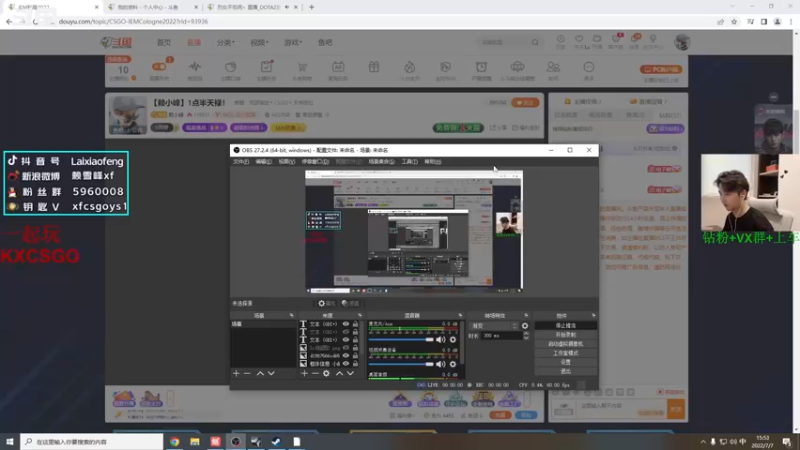Mute the 麦克风/Aux mixer channel
The width and height of the screenshot is (800, 450).
pyautogui.click(x=441, y=340)
